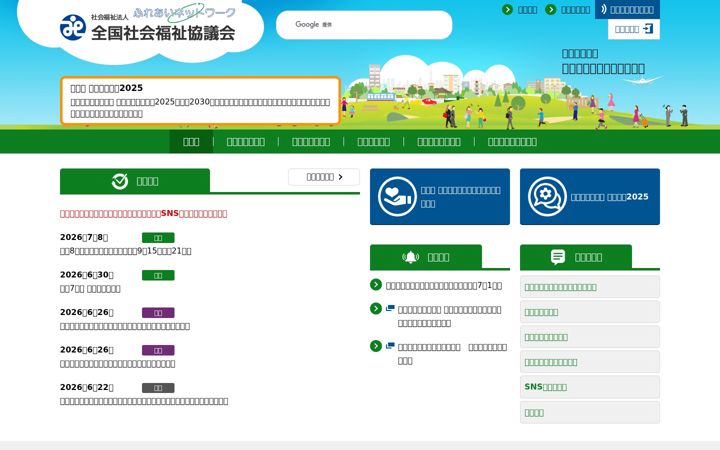Click the speech-bubble icon section header
Image resolution: width=720 pixels, height=450 pixels.
click(x=576, y=257)
